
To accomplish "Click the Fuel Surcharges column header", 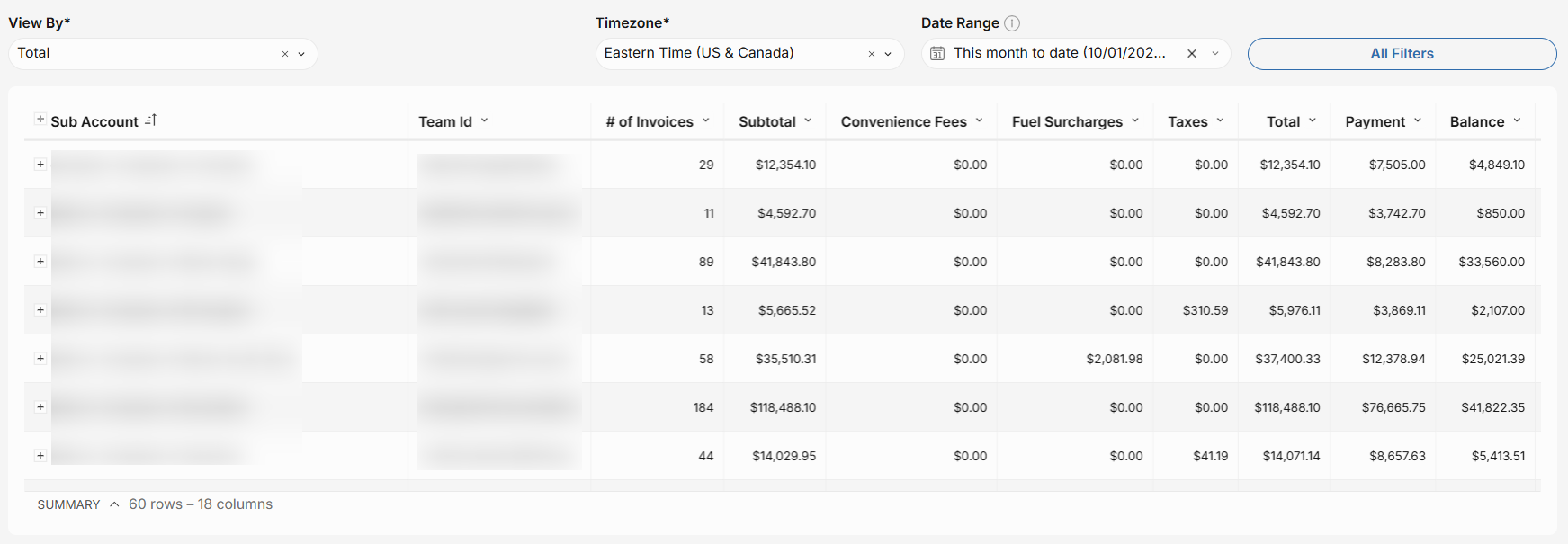I will [1067, 122].
